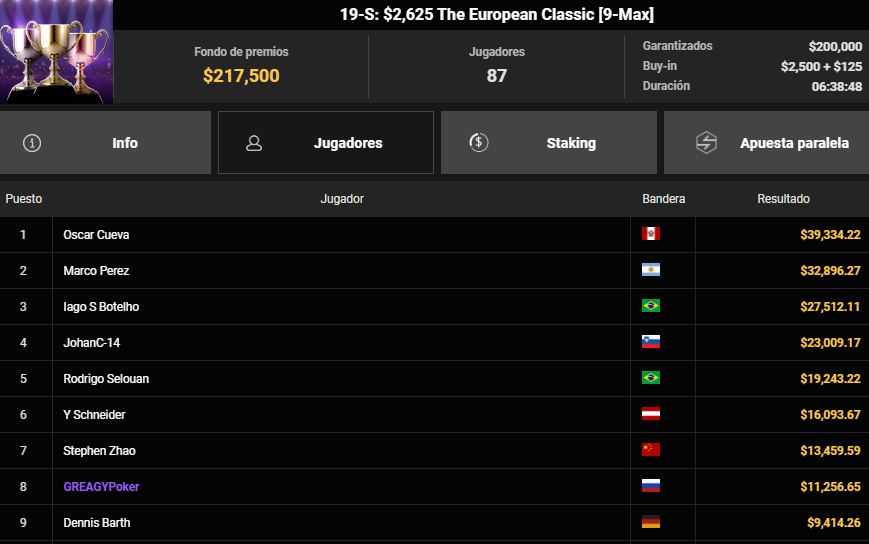Click the Info circle icon
The height and width of the screenshot is (544, 869).
32,143
